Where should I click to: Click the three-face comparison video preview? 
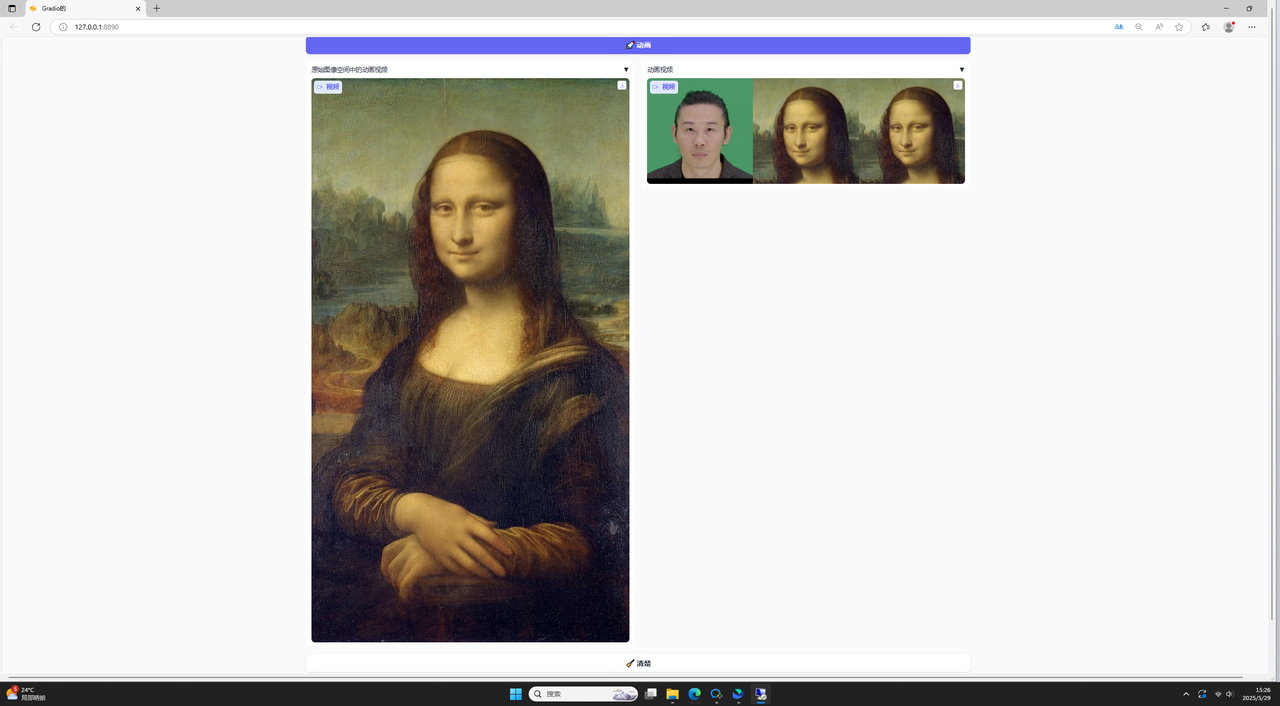pyautogui.click(x=806, y=131)
